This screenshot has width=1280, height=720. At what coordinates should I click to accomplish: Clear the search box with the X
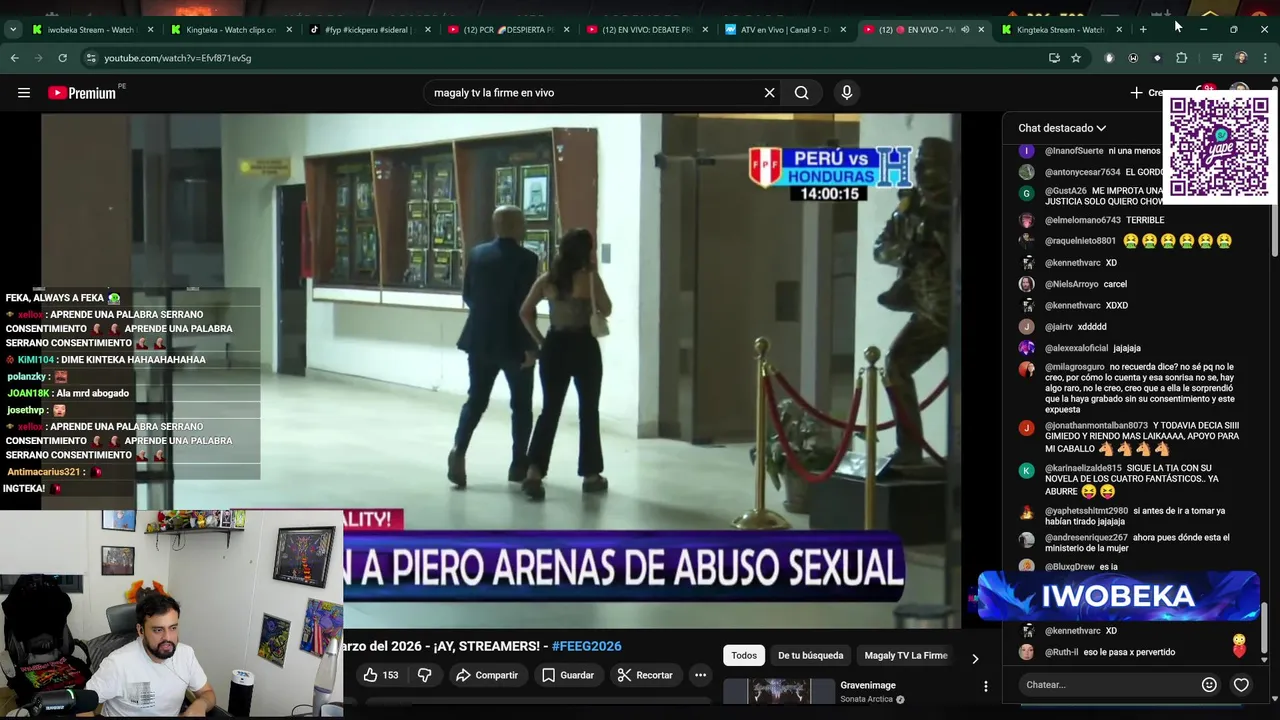769,93
